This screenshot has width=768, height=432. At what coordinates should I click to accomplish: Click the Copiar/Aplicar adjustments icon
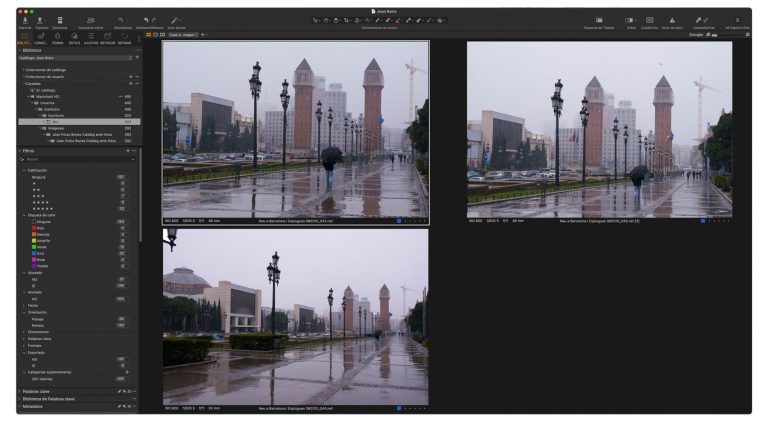click(698, 21)
